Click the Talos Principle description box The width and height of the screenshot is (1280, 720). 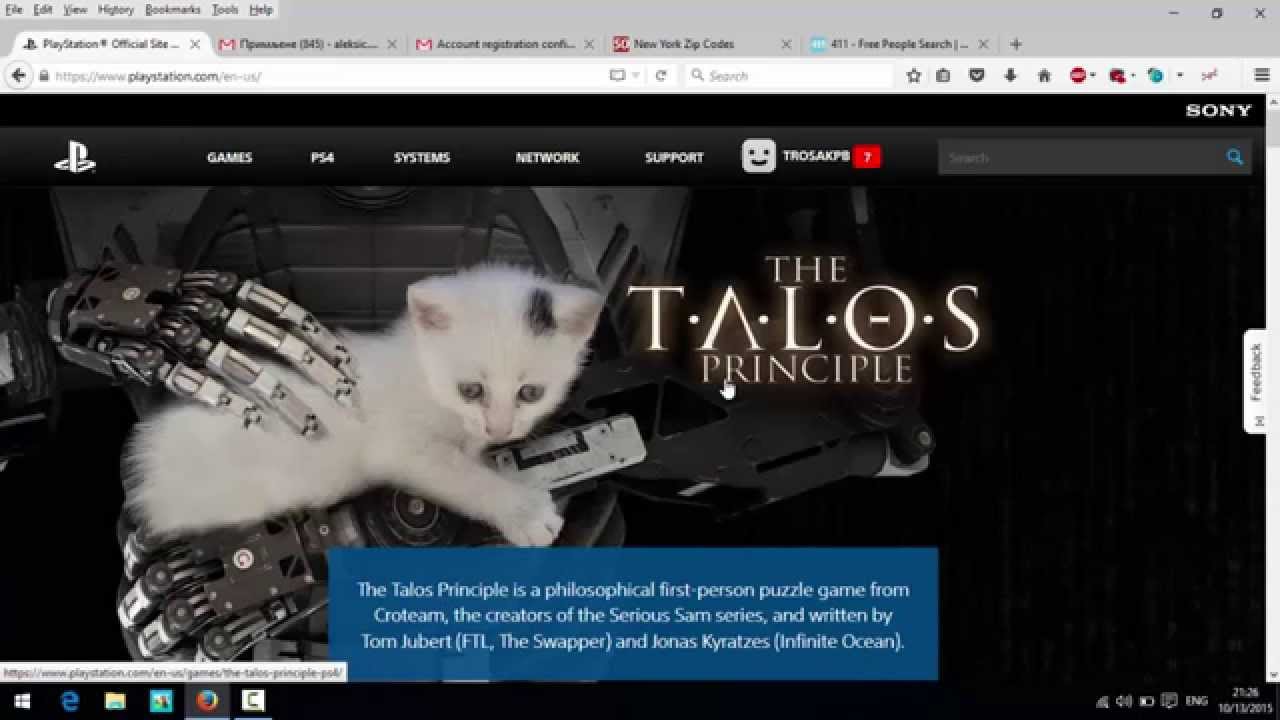point(633,614)
